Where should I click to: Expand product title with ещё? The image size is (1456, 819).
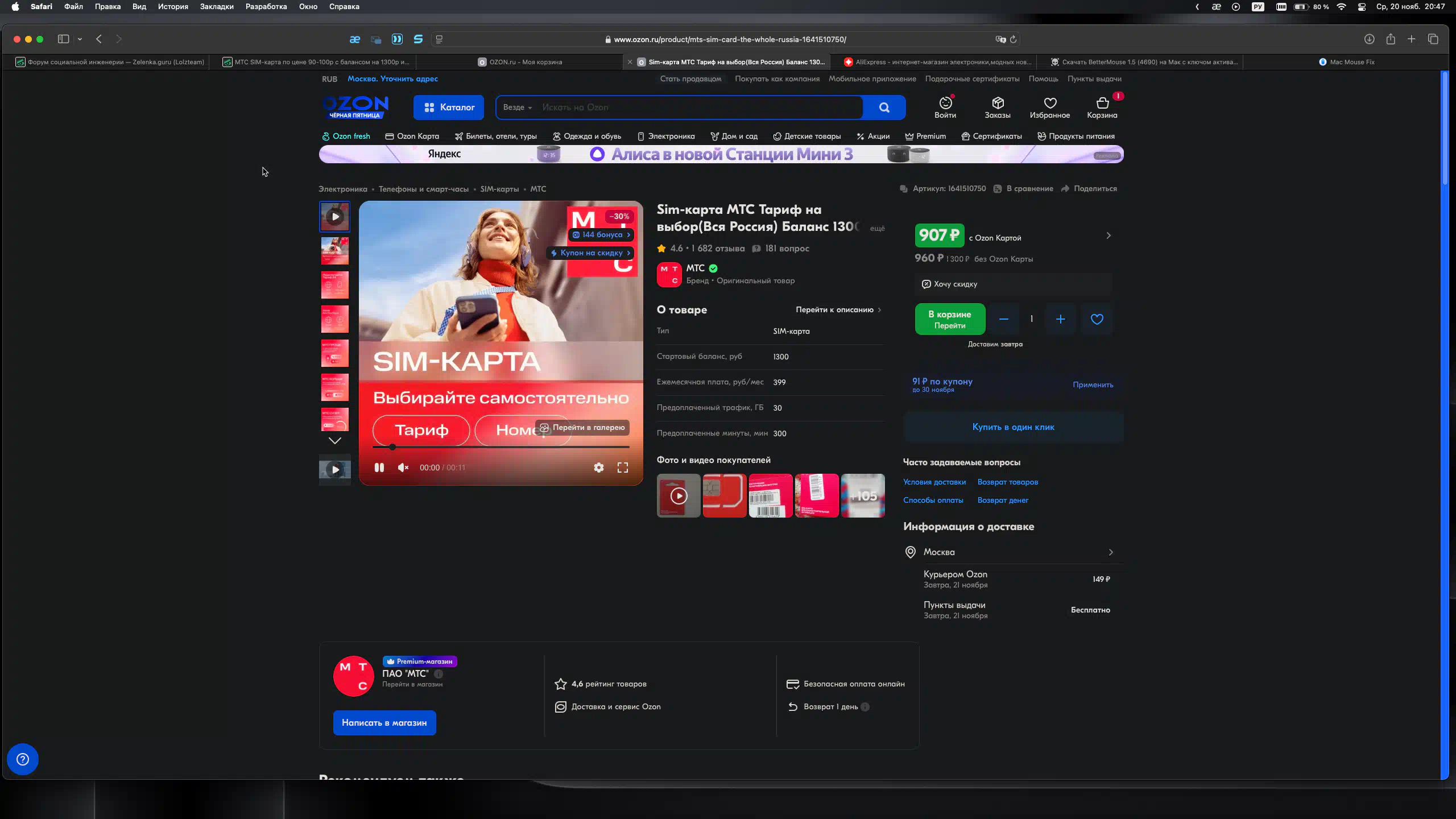pyautogui.click(x=877, y=229)
